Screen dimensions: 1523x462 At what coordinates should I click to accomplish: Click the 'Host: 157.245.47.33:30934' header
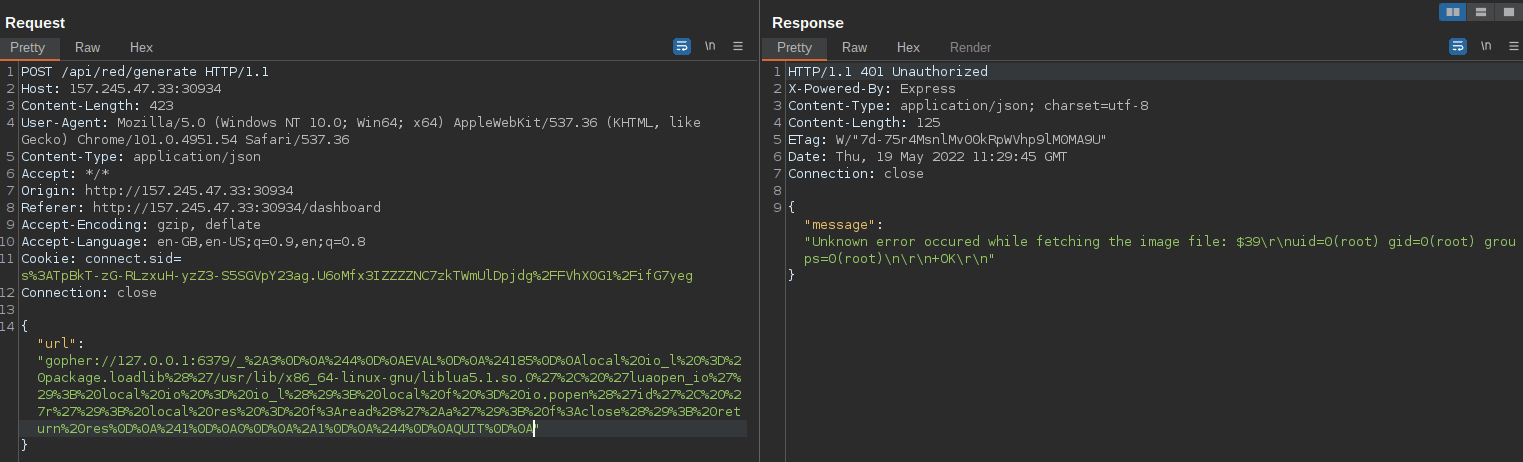click(x=121, y=89)
